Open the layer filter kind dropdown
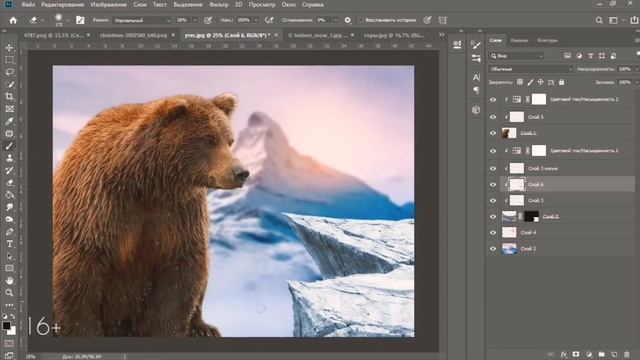 517,56
